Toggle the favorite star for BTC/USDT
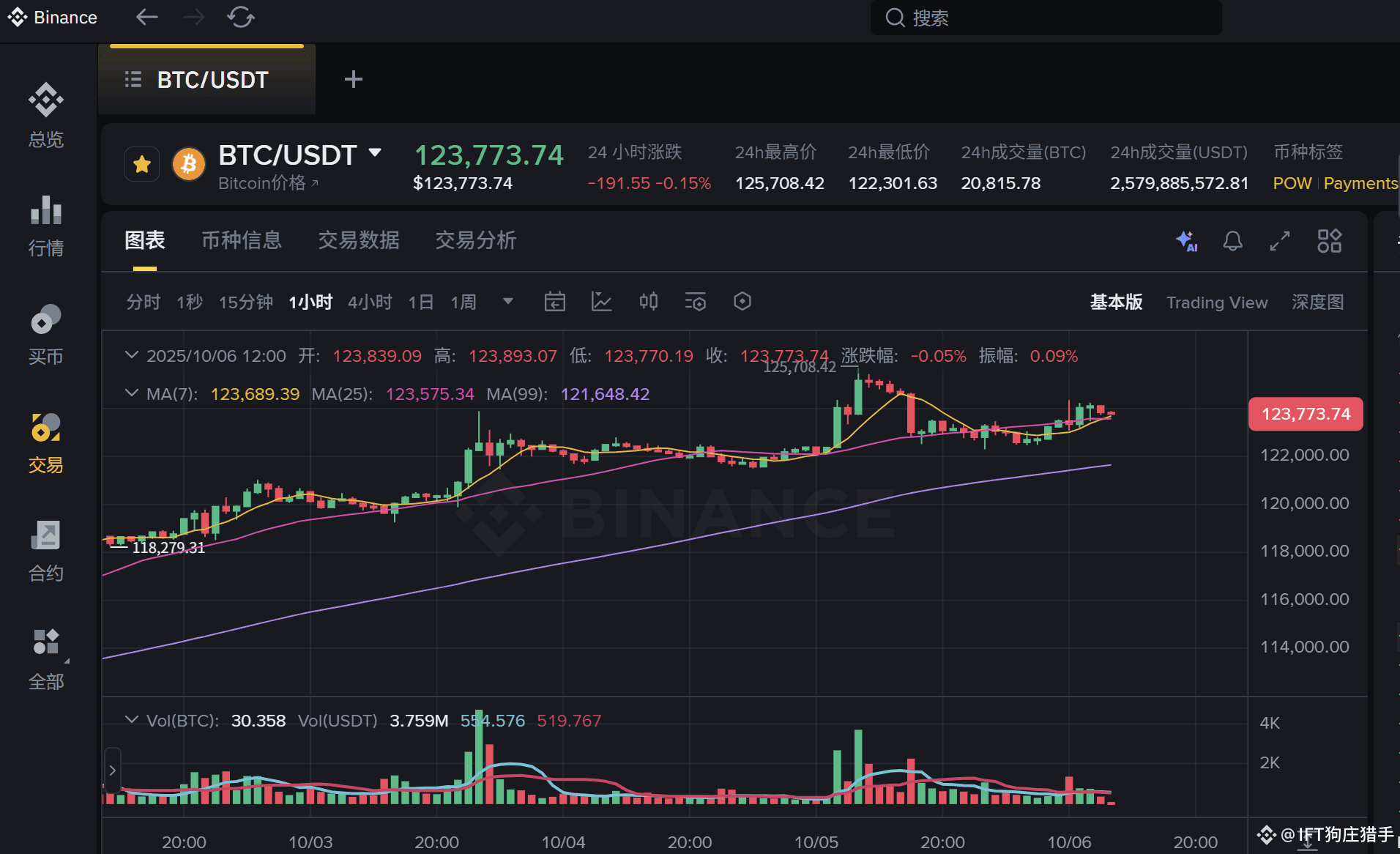The width and height of the screenshot is (1400, 854). coord(142,164)
